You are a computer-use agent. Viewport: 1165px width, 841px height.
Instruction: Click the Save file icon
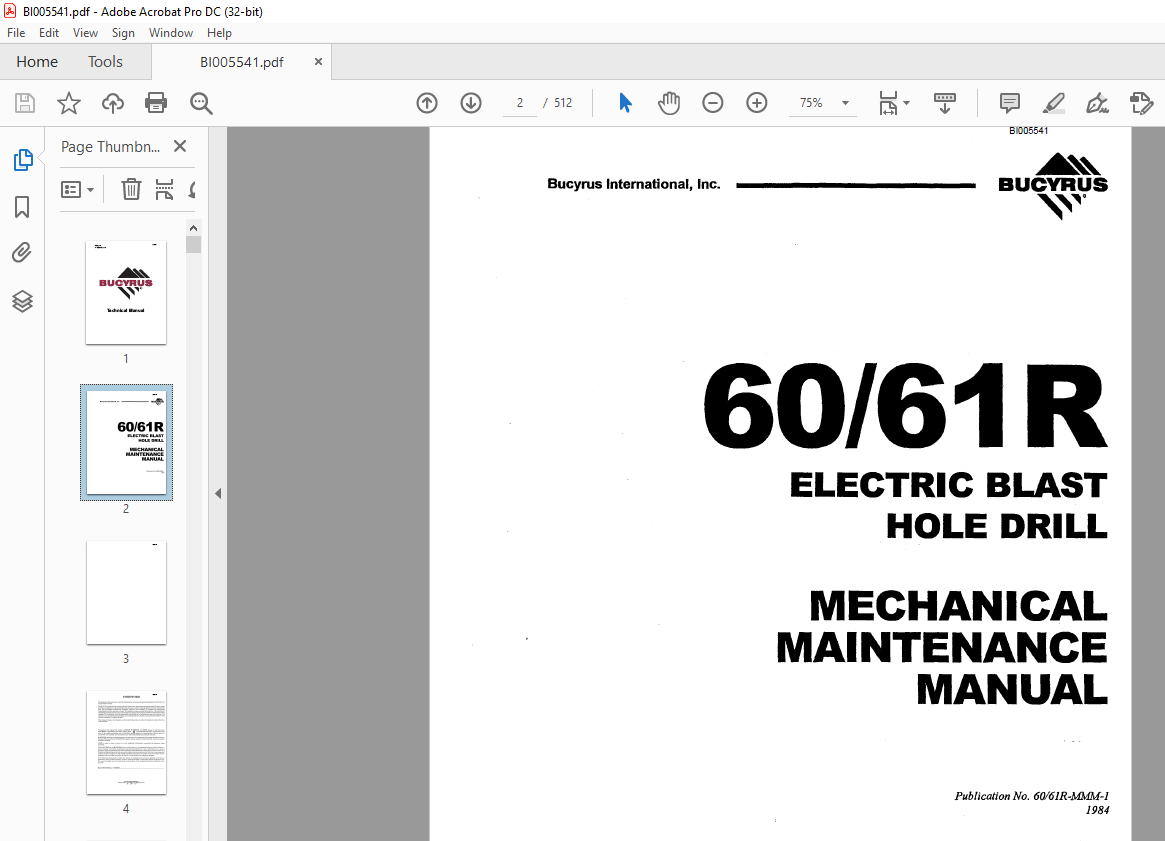click(25, 103)
